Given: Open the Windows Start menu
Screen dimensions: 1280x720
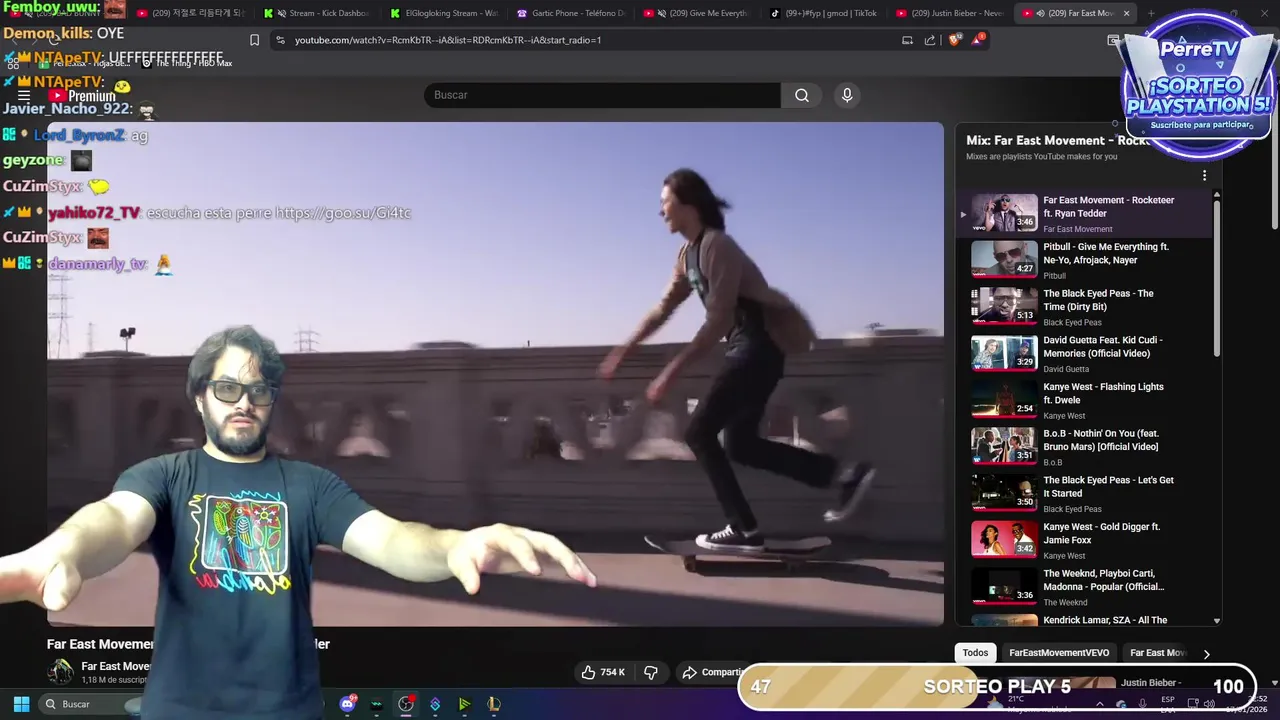Looking at the screenshot, I should click(x=21, y=704).
